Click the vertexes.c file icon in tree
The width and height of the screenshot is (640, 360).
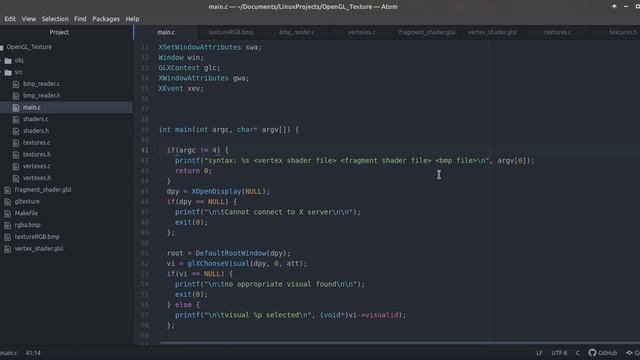click(x=16, y=167)
